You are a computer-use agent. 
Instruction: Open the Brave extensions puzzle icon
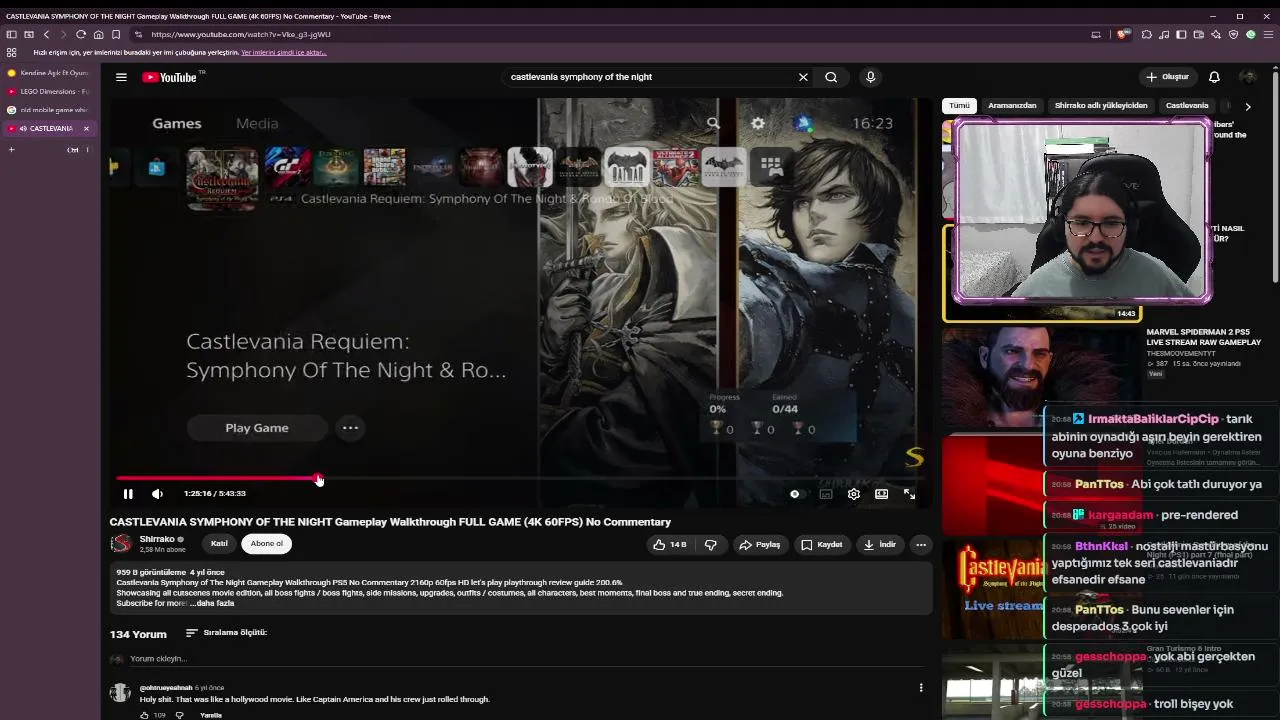coord(1146,34)
